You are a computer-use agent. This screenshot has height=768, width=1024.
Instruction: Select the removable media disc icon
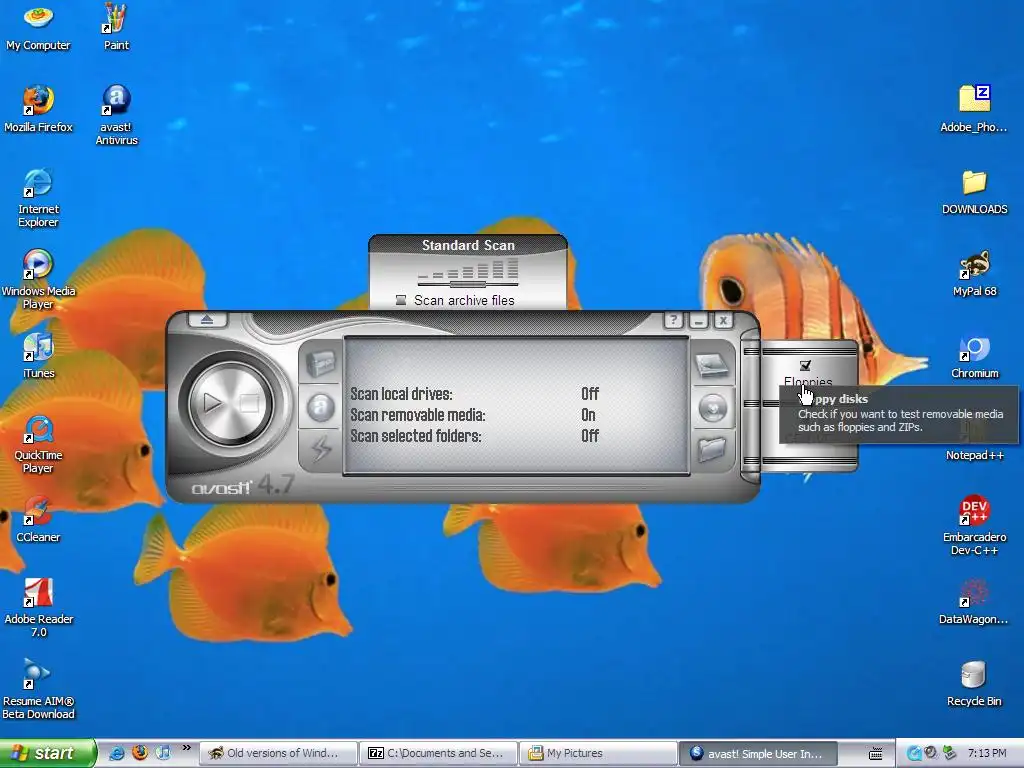tap(712, 408)
